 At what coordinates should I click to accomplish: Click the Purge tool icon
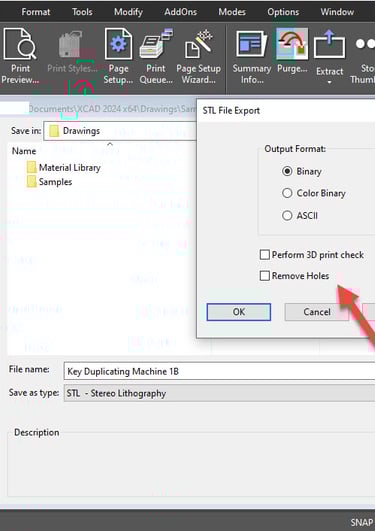click(292, 44)
